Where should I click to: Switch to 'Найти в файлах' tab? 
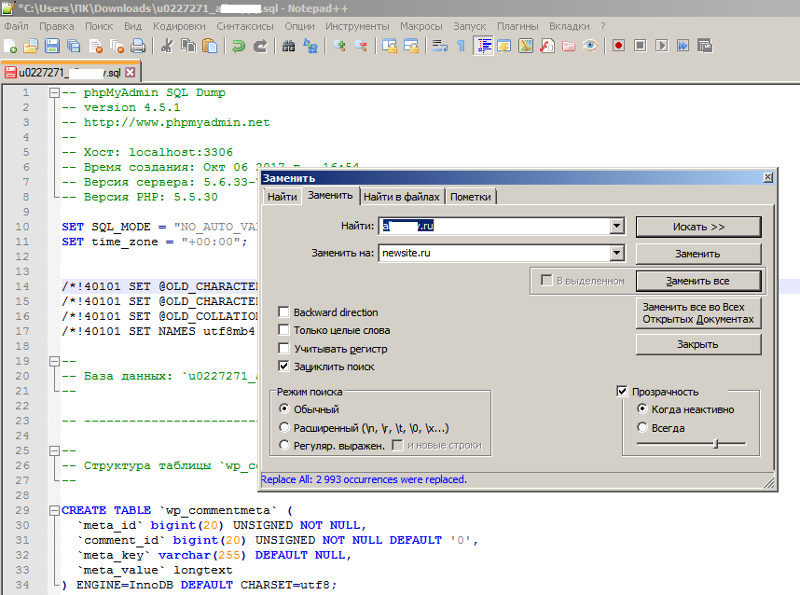[402, 197]
